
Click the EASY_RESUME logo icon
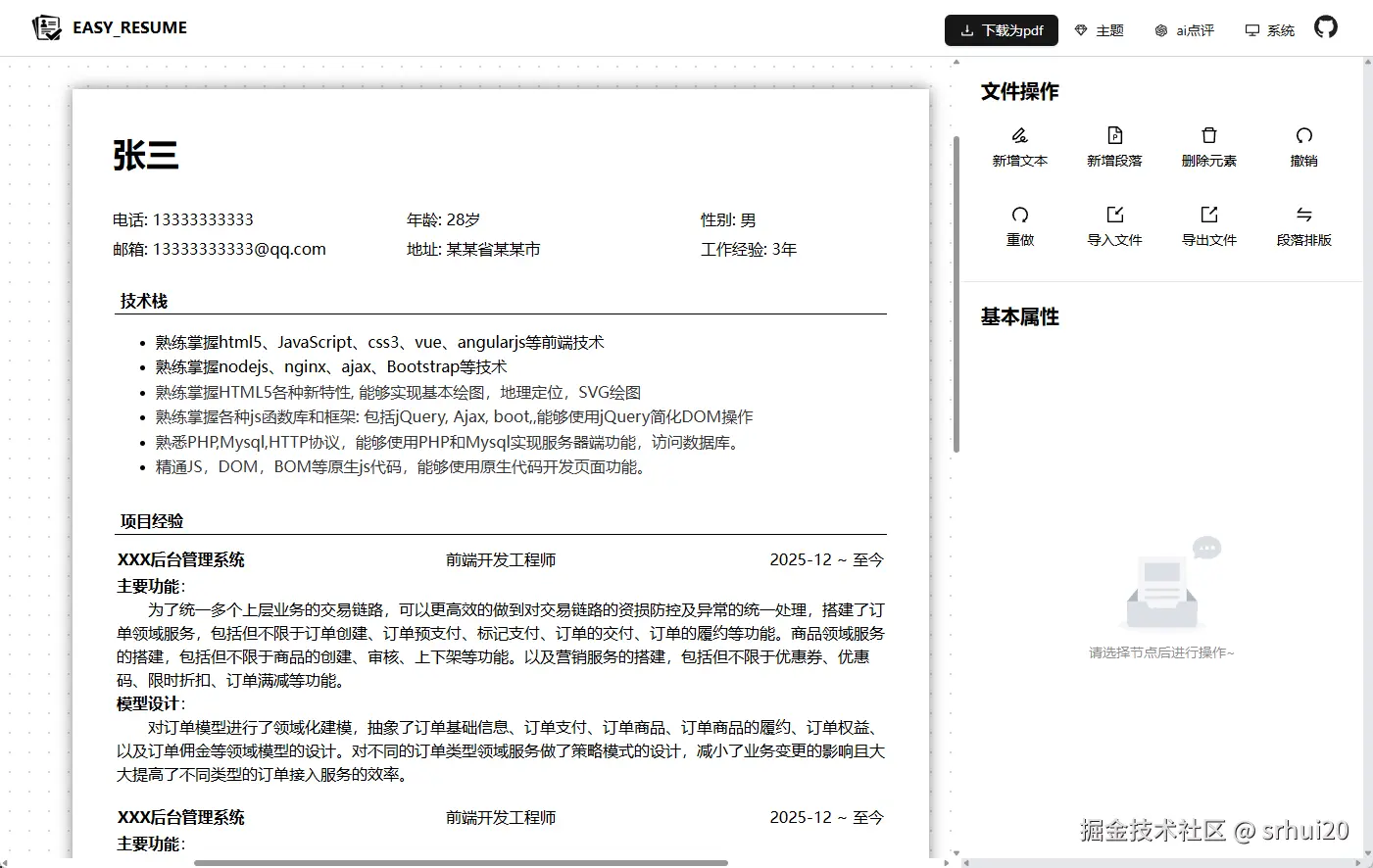point(46,27)
